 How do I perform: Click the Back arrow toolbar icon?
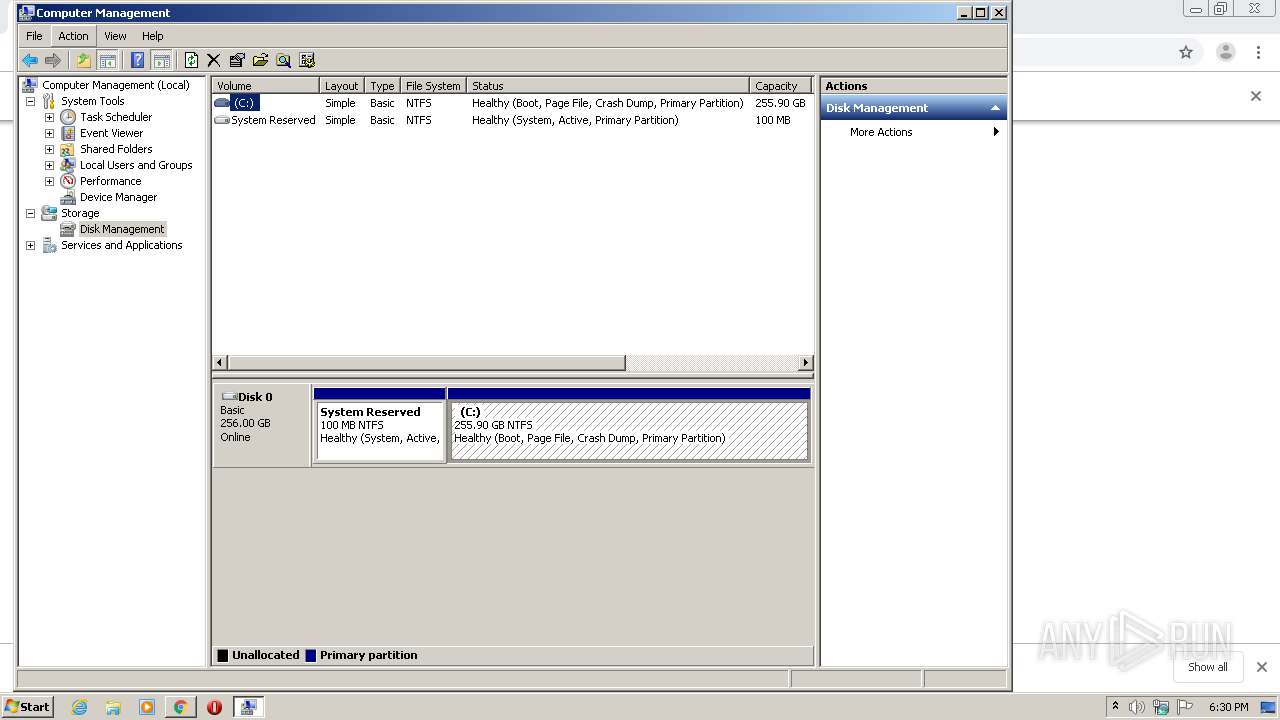tap(30, 60)
